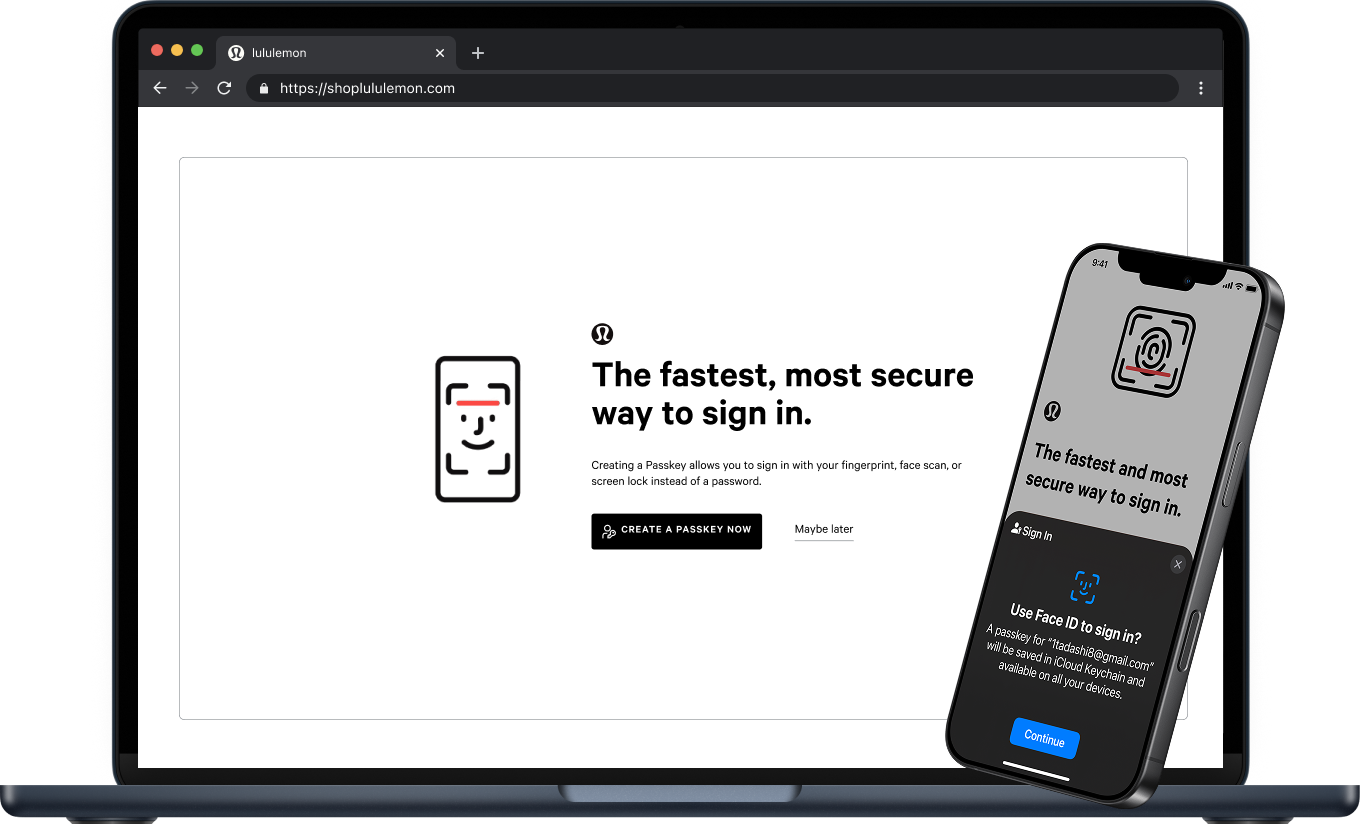Click the green maximize window button
The width and height of the screenshot is (1360, 824).
point(197,50)
